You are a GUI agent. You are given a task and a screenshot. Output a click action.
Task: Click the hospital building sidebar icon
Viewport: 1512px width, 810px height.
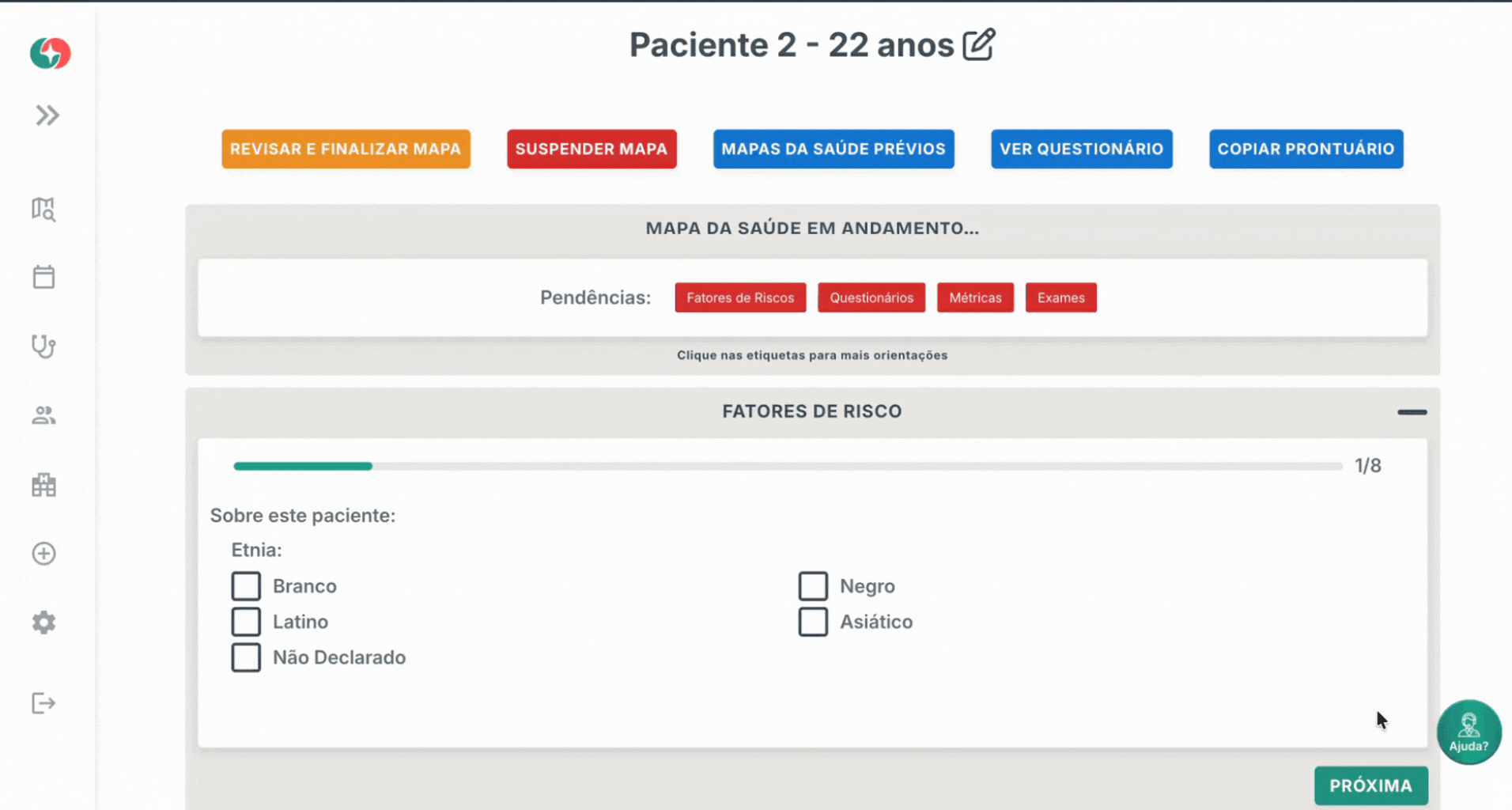click(x=43, y=485)
